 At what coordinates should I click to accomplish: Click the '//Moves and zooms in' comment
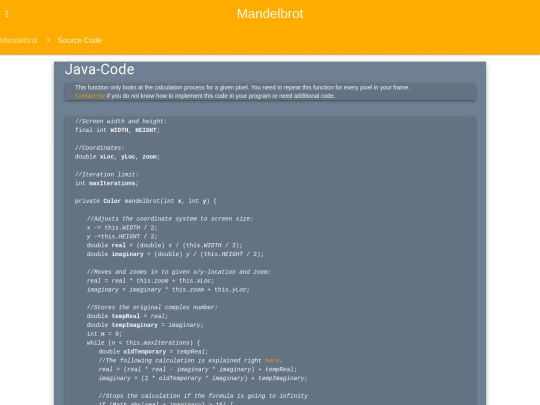(179, 272)
